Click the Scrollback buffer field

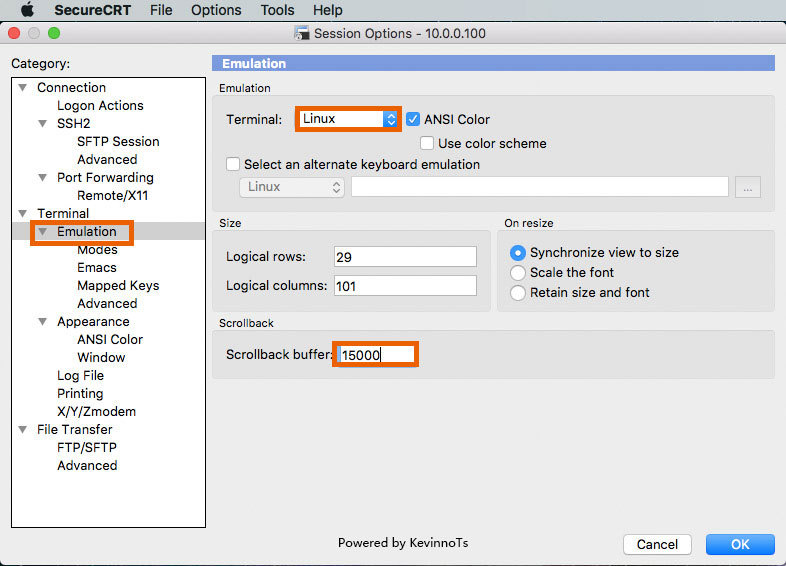[375, 355]
